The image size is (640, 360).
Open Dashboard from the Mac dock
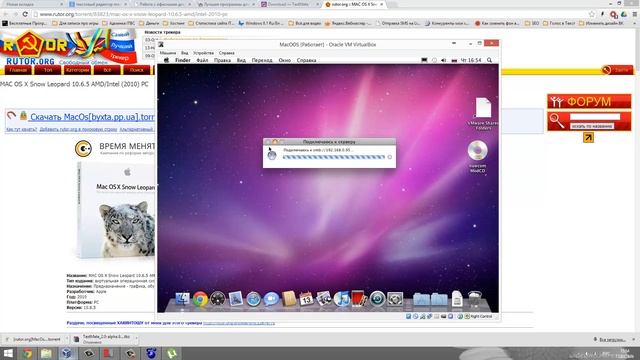(218, 299)
